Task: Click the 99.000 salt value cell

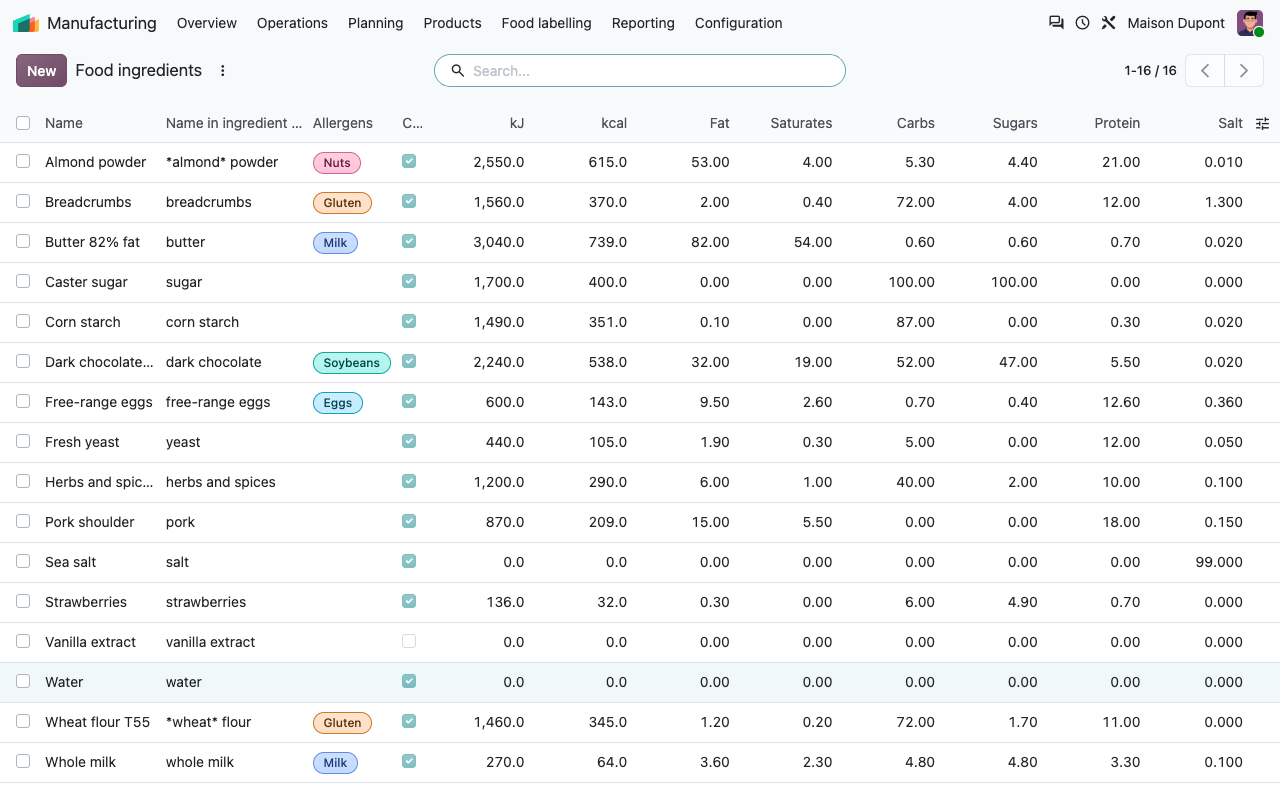Action: (x=1219, y=562)
